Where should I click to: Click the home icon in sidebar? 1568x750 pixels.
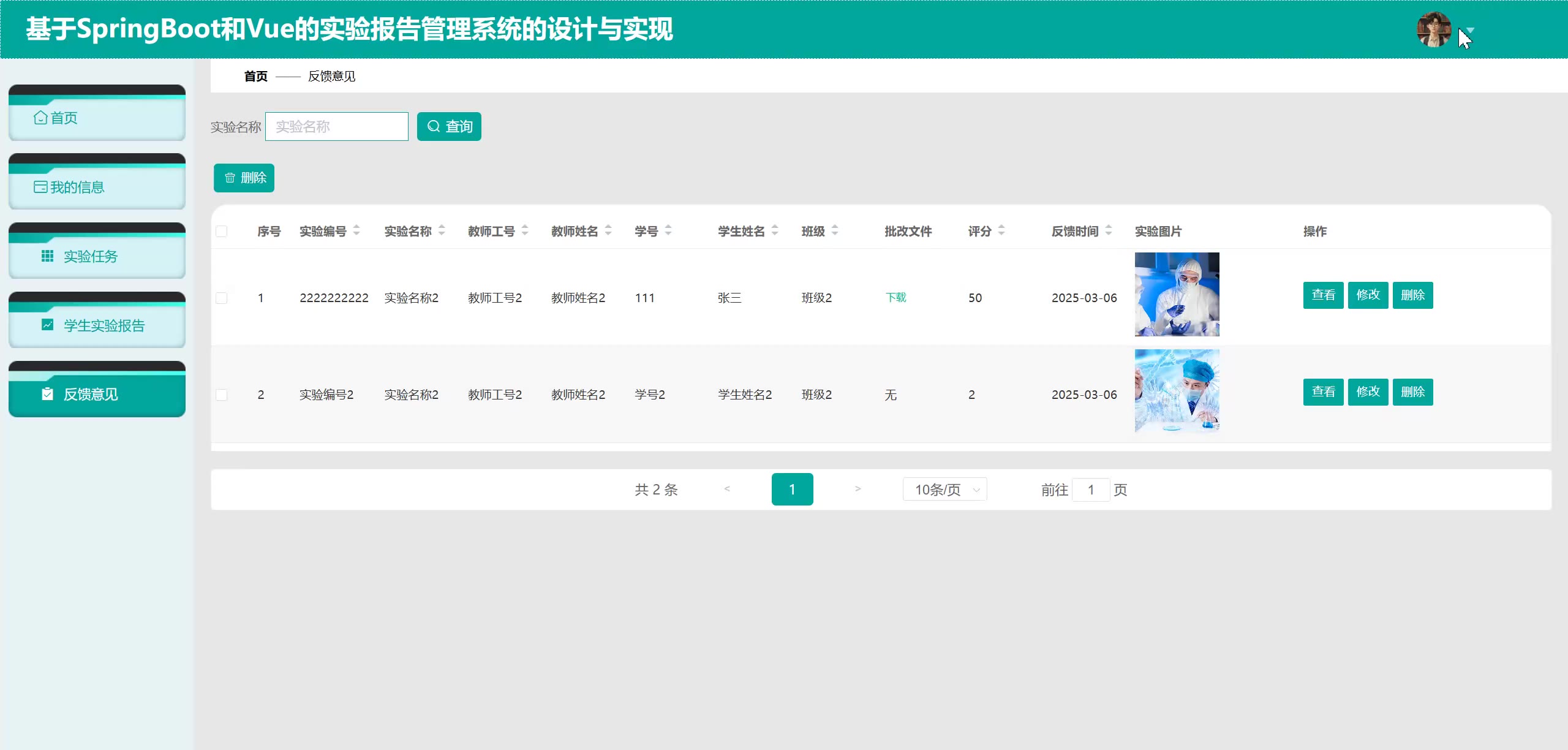[40, 118]
